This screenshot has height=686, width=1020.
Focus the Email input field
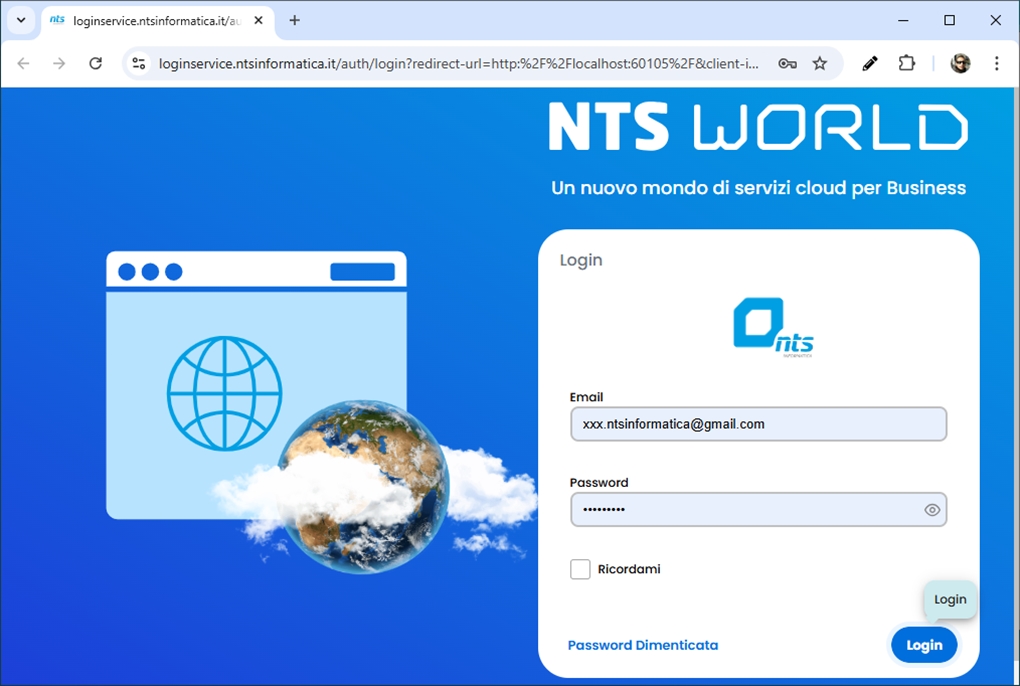point(758,424)
